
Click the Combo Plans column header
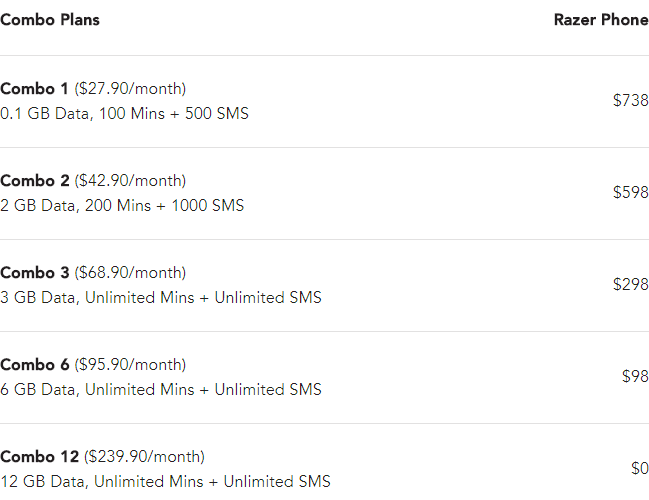tap(50, 20)
